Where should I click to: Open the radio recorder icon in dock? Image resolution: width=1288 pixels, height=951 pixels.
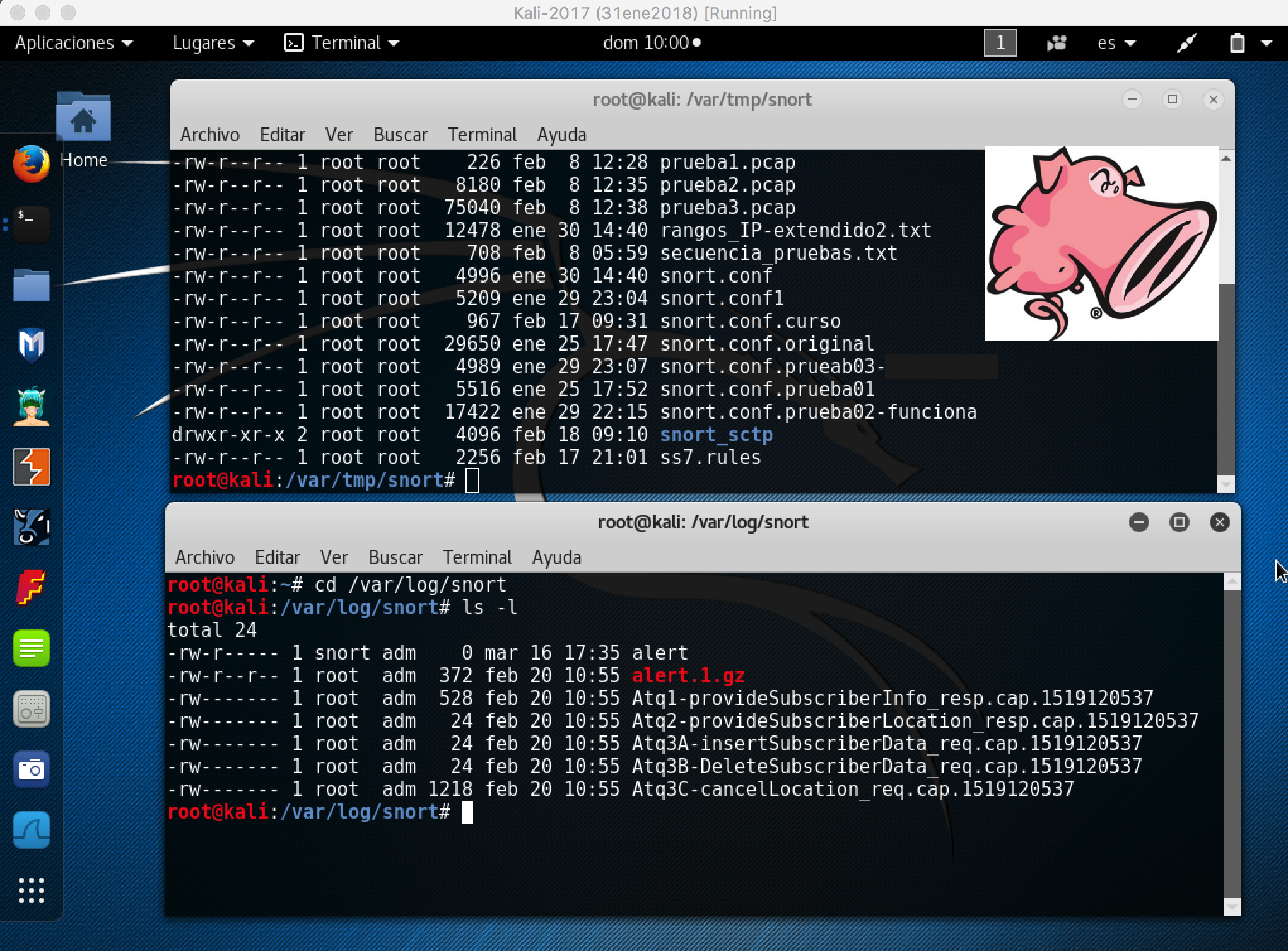point(31,709)
